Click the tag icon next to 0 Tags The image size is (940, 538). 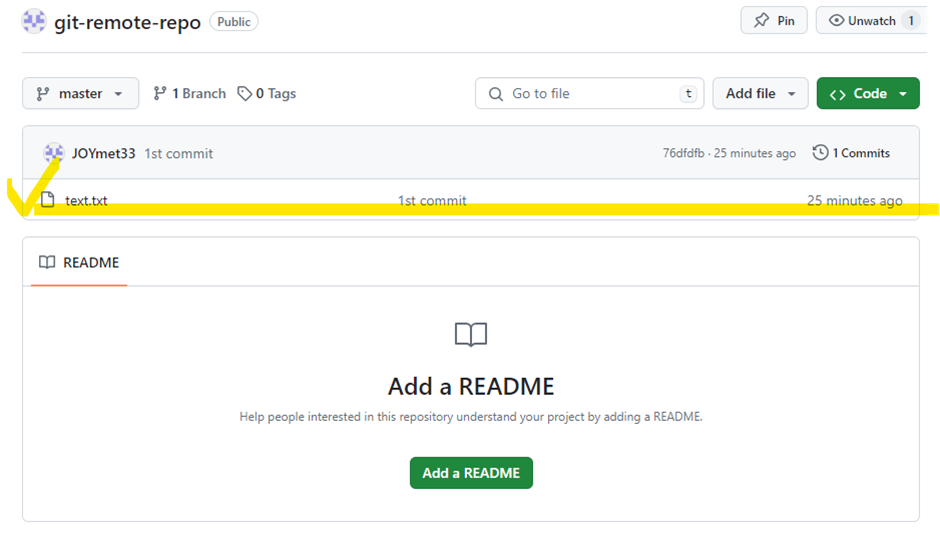[244, 94]
